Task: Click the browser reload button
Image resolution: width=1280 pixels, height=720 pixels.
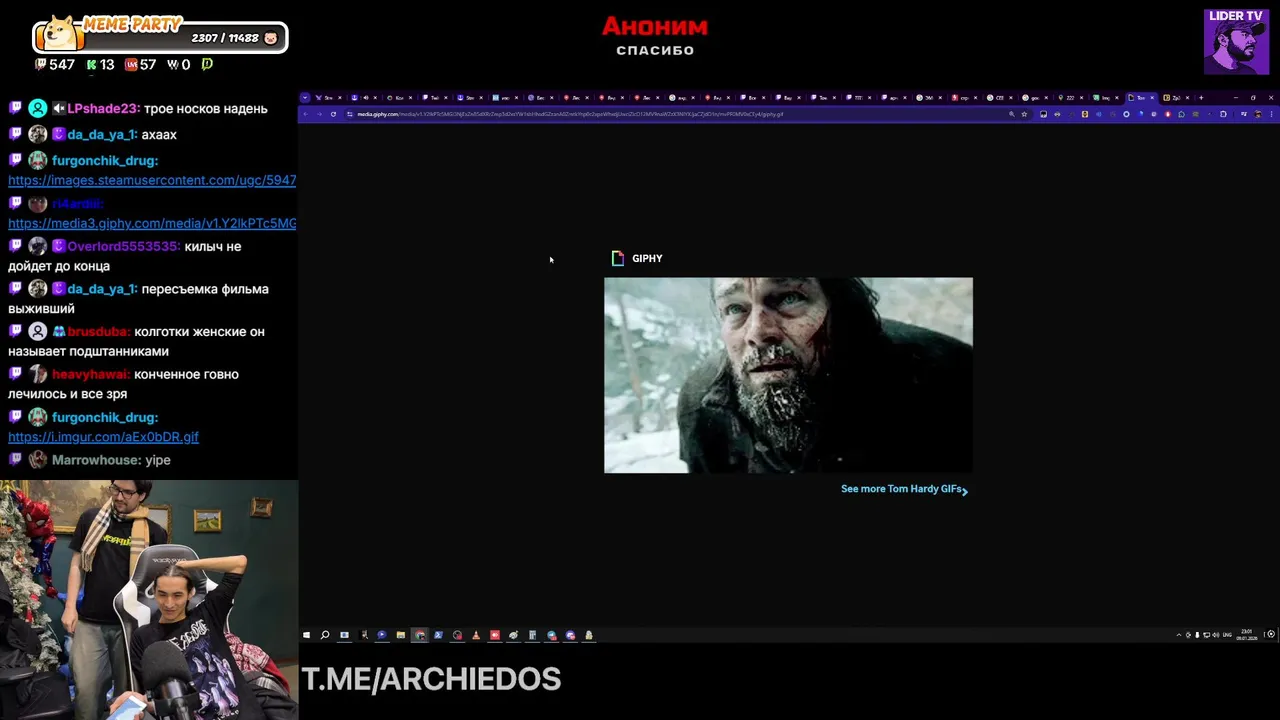Action: (333, 114)
